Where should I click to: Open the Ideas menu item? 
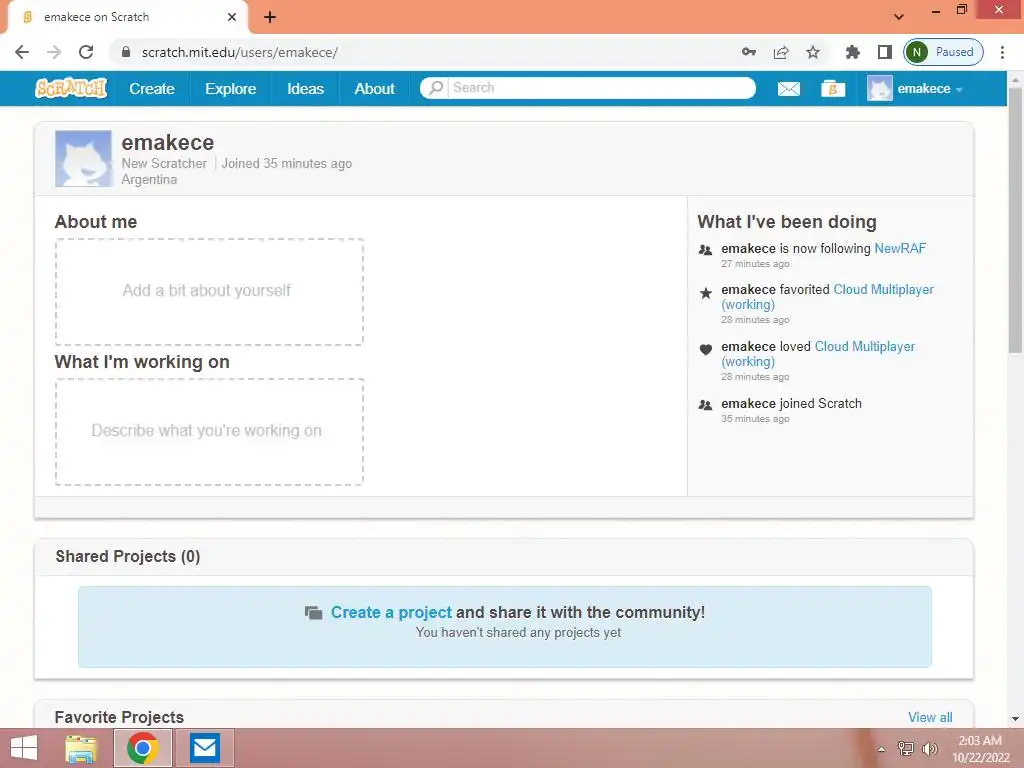tap(306, 89)
